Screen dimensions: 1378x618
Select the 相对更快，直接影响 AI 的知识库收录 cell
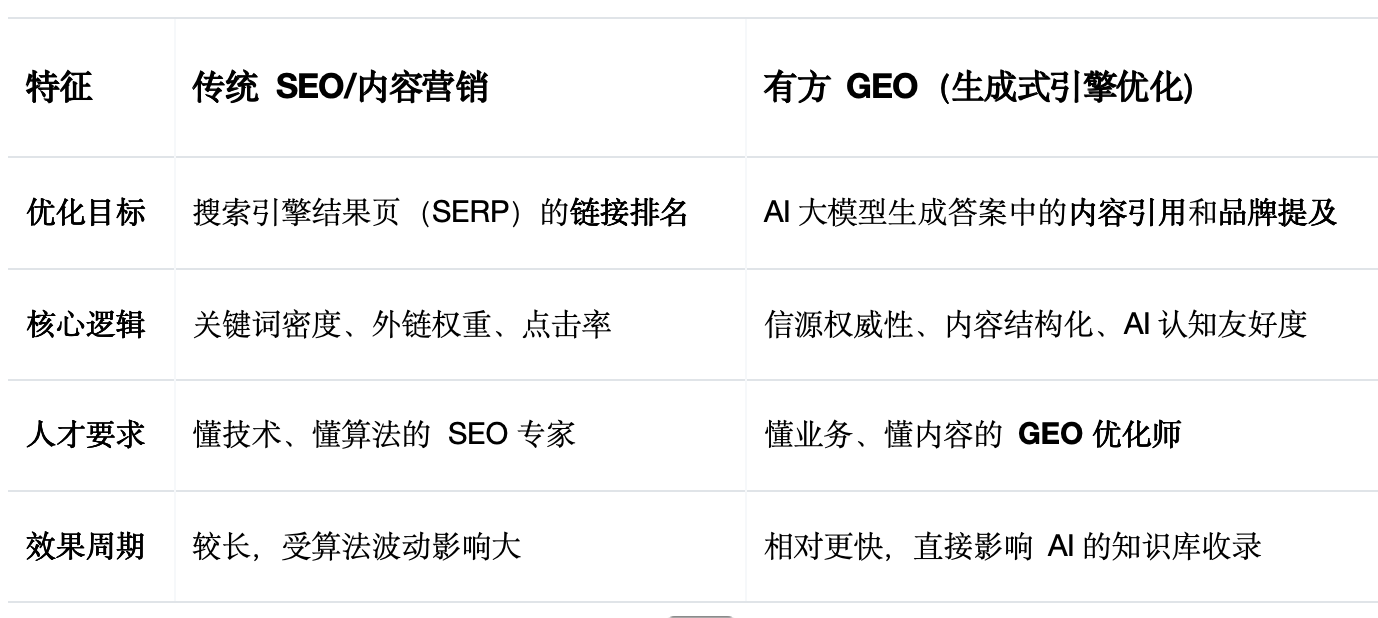pos(1012,547)
